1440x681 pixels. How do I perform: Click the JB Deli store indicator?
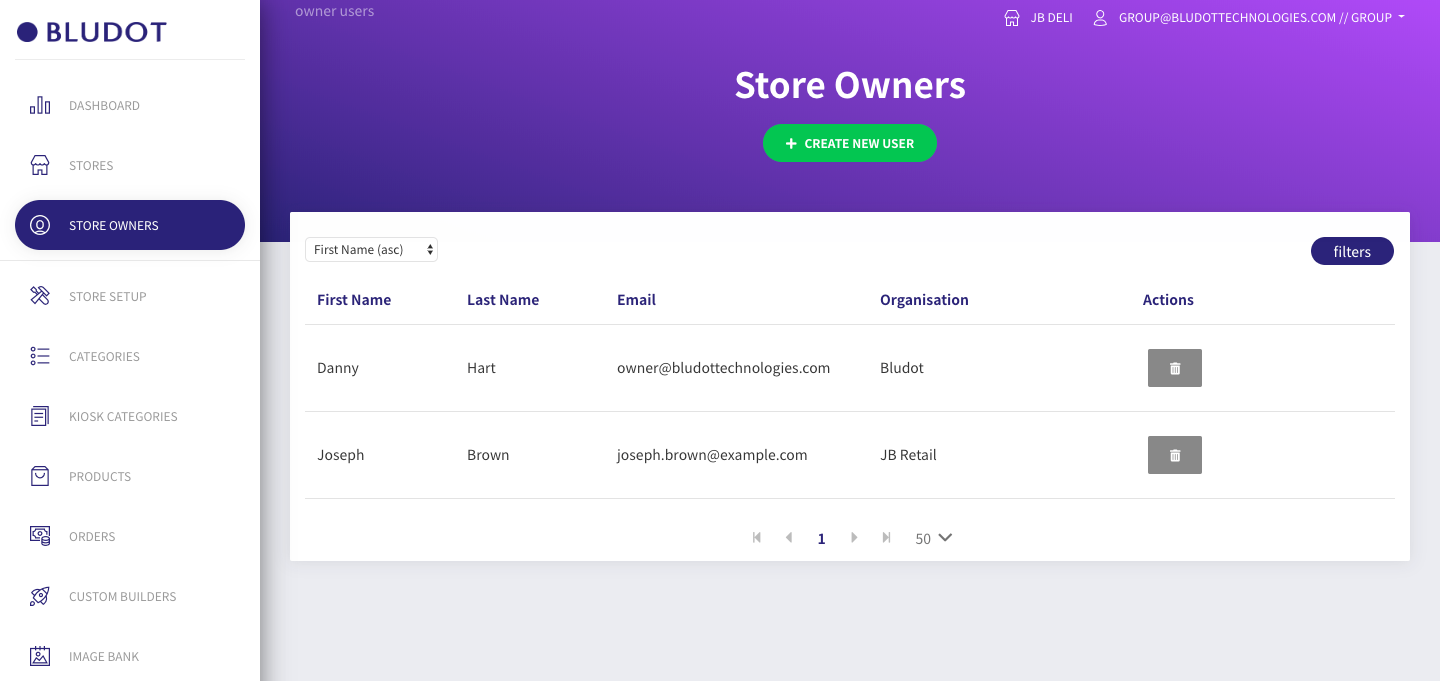[x=1039, y=18]
